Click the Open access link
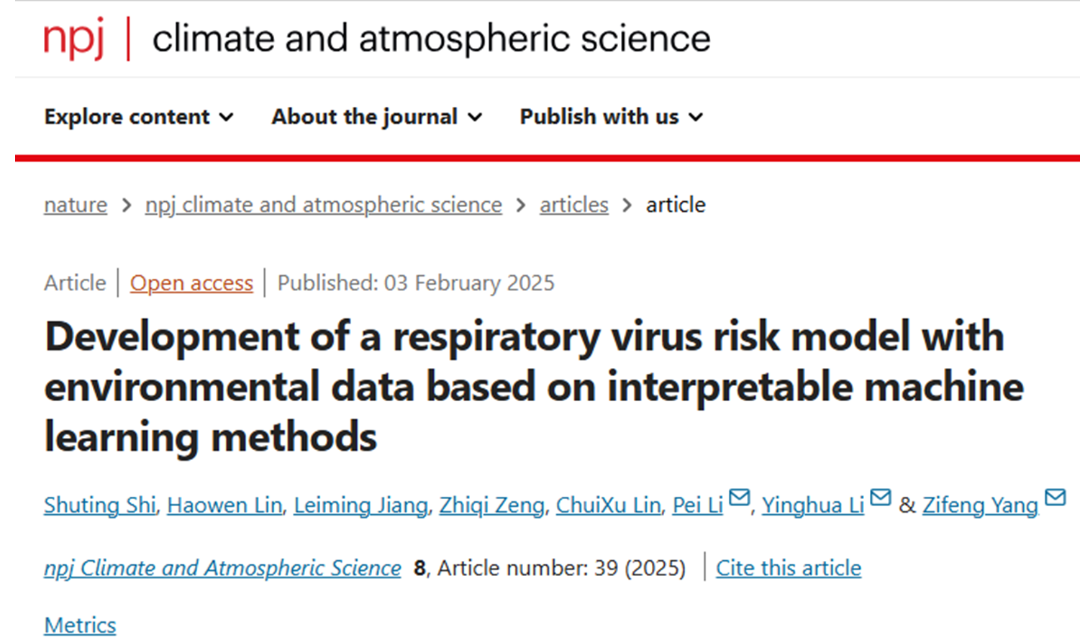Viewport: 1080px width, 644px height. tap(191, 283)
